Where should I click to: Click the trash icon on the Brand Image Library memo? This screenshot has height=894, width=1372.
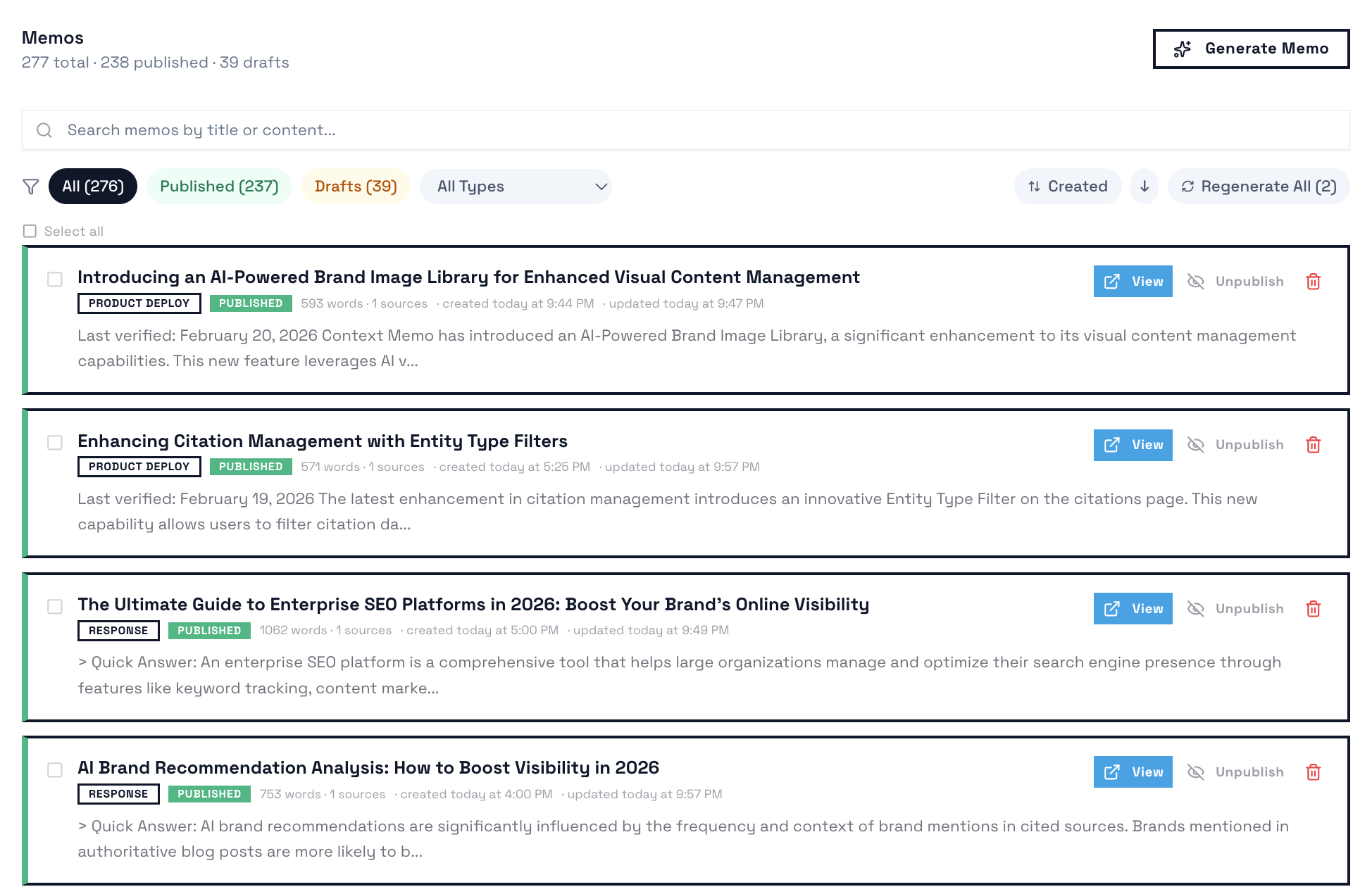coord(1313,281)
